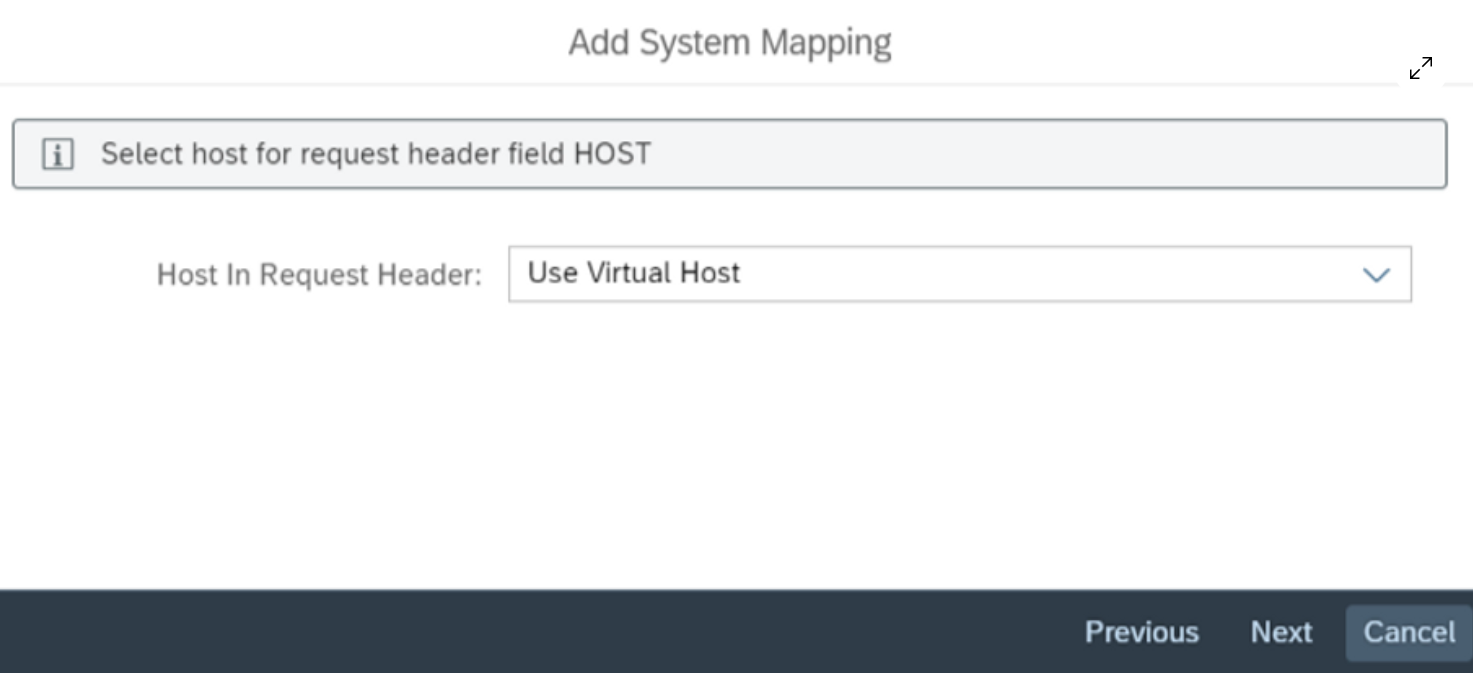Image resolution: width=1478 pixels, height=674 pixels.
Task: Click the dark footer bar left of Previous
Action: (x=500, y=632)
